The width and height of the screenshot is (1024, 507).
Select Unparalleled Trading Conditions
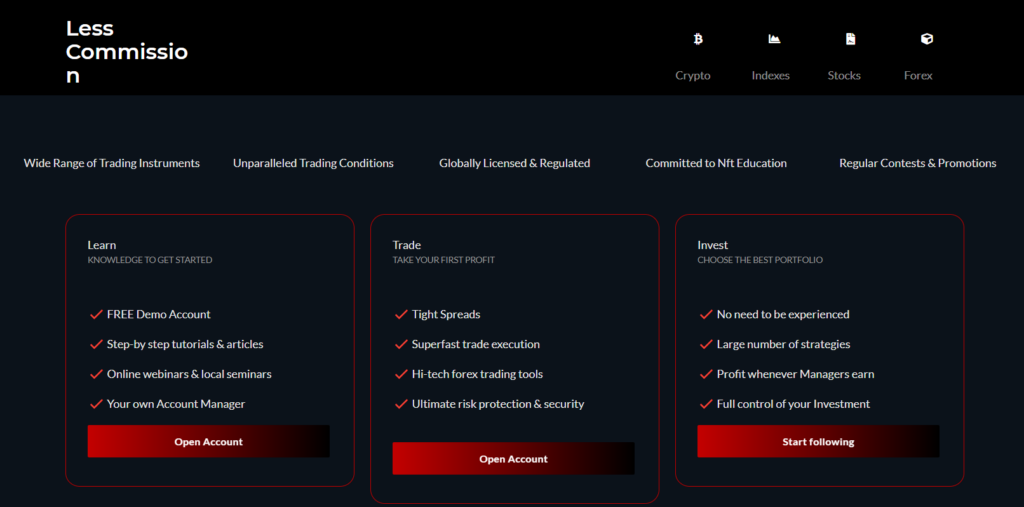click(x=313, y=163)
